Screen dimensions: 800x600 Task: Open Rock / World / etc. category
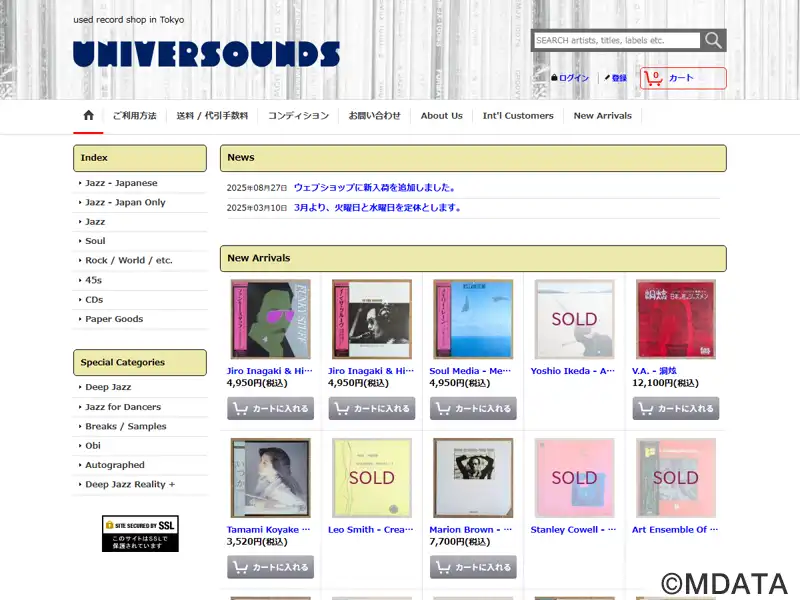(129, 260)
